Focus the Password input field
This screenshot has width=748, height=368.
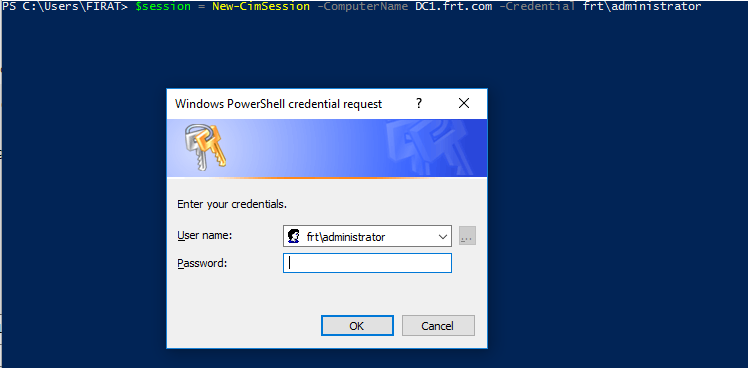pyautogui.click(x=367, y=263)
